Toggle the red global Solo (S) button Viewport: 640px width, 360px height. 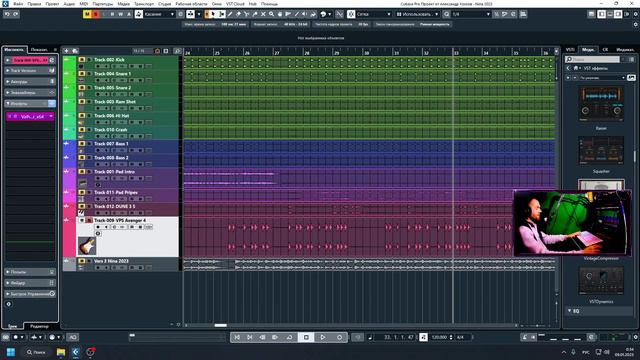point(96,14)
